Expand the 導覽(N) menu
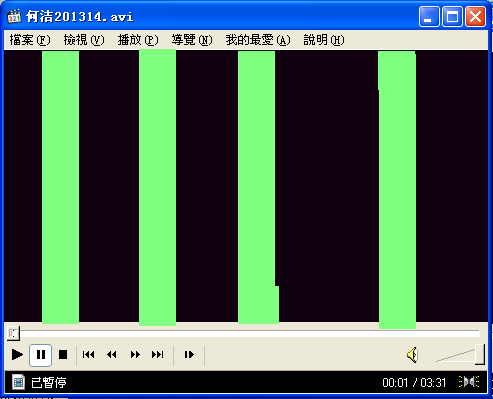493x399 pixels. pyautogui.click(x=192, y=40)
